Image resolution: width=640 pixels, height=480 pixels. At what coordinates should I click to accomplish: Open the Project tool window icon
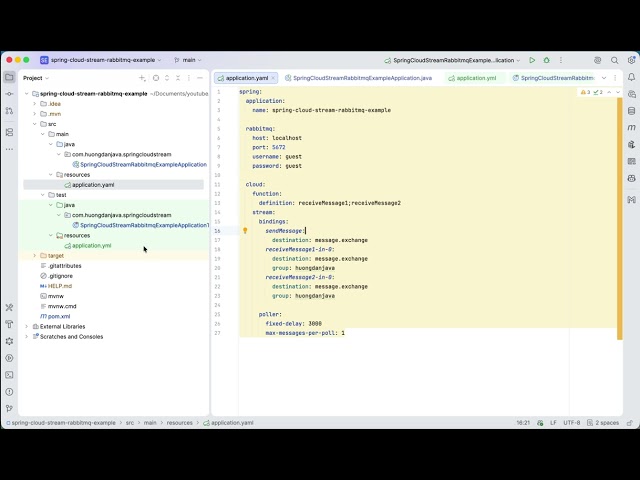pos(9,77)
